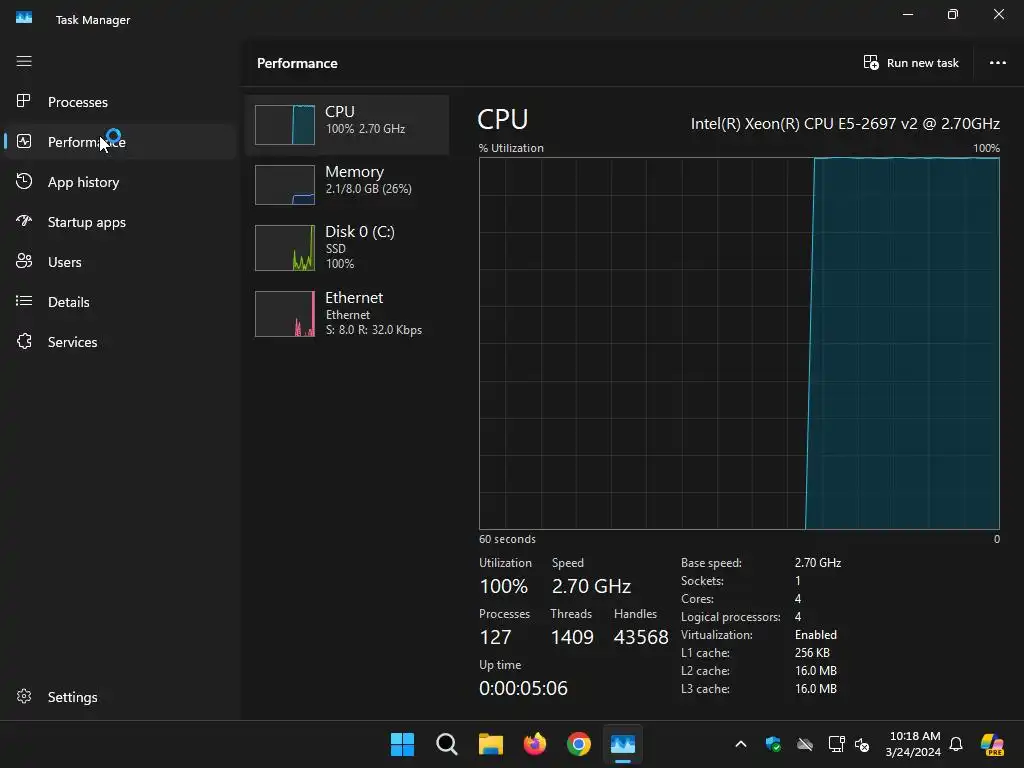
Task: Click the CPU utilization graph
Action: click(x=739, y=343)
